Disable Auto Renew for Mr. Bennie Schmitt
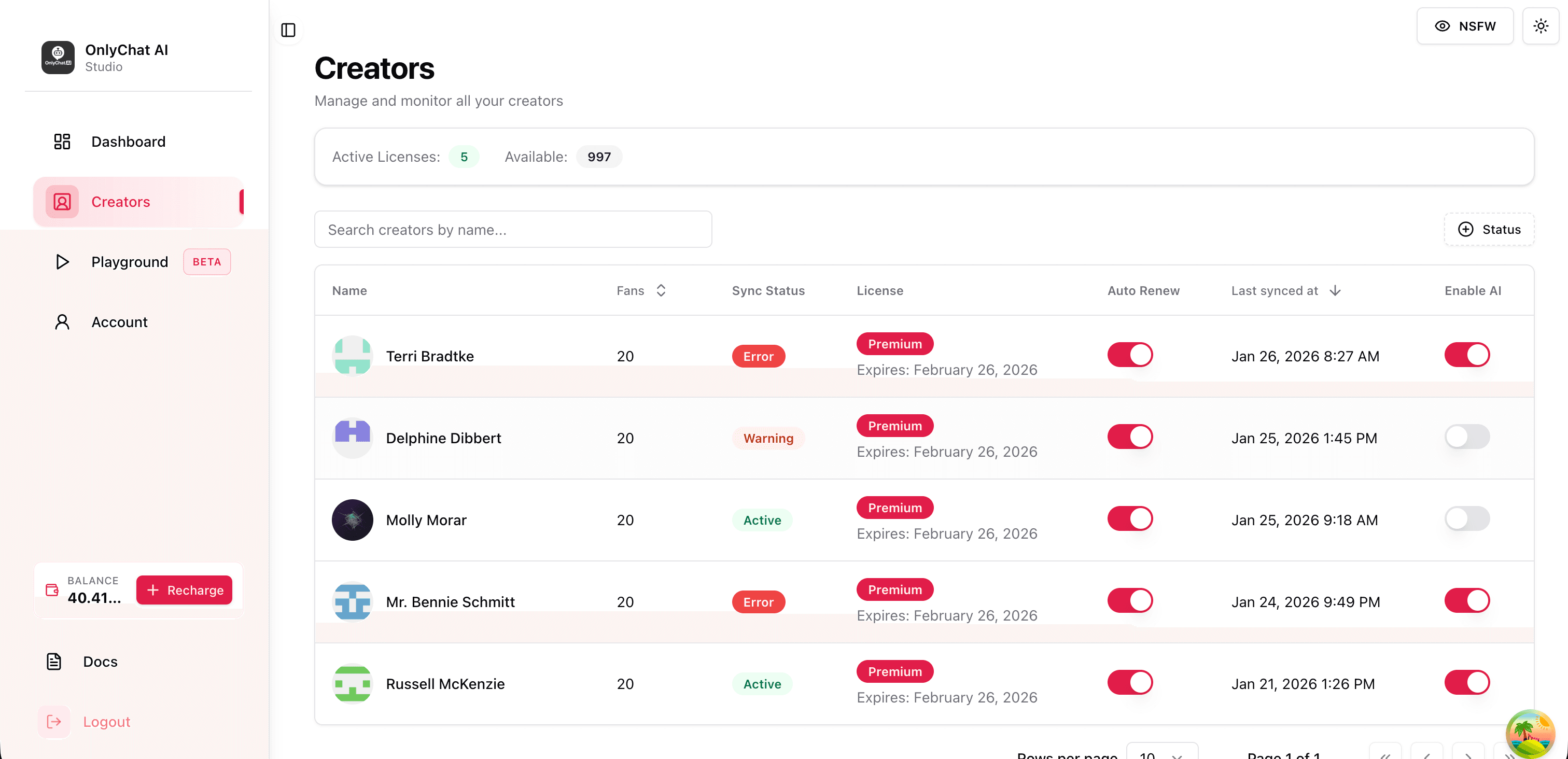The width and height of the screenshot is (1568, 759). [x=1130, y=601]
